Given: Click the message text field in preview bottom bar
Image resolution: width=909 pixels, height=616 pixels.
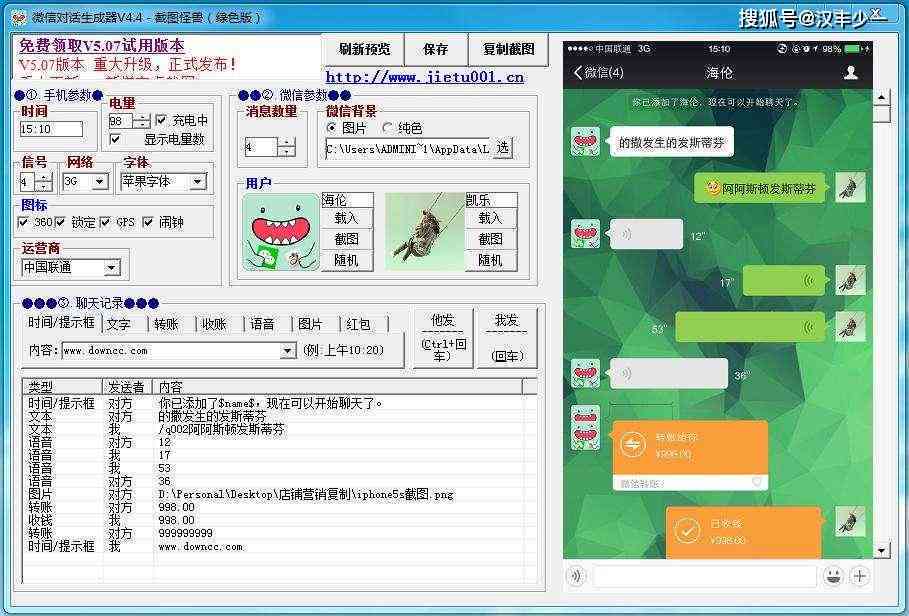Looking at the screenshot, I should [704, 576].
